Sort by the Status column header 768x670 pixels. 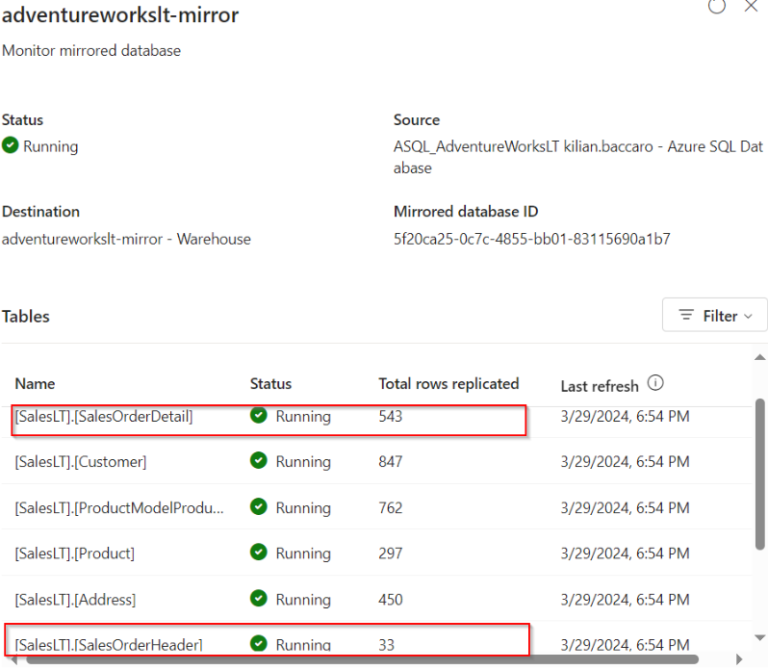coord(271,383)
